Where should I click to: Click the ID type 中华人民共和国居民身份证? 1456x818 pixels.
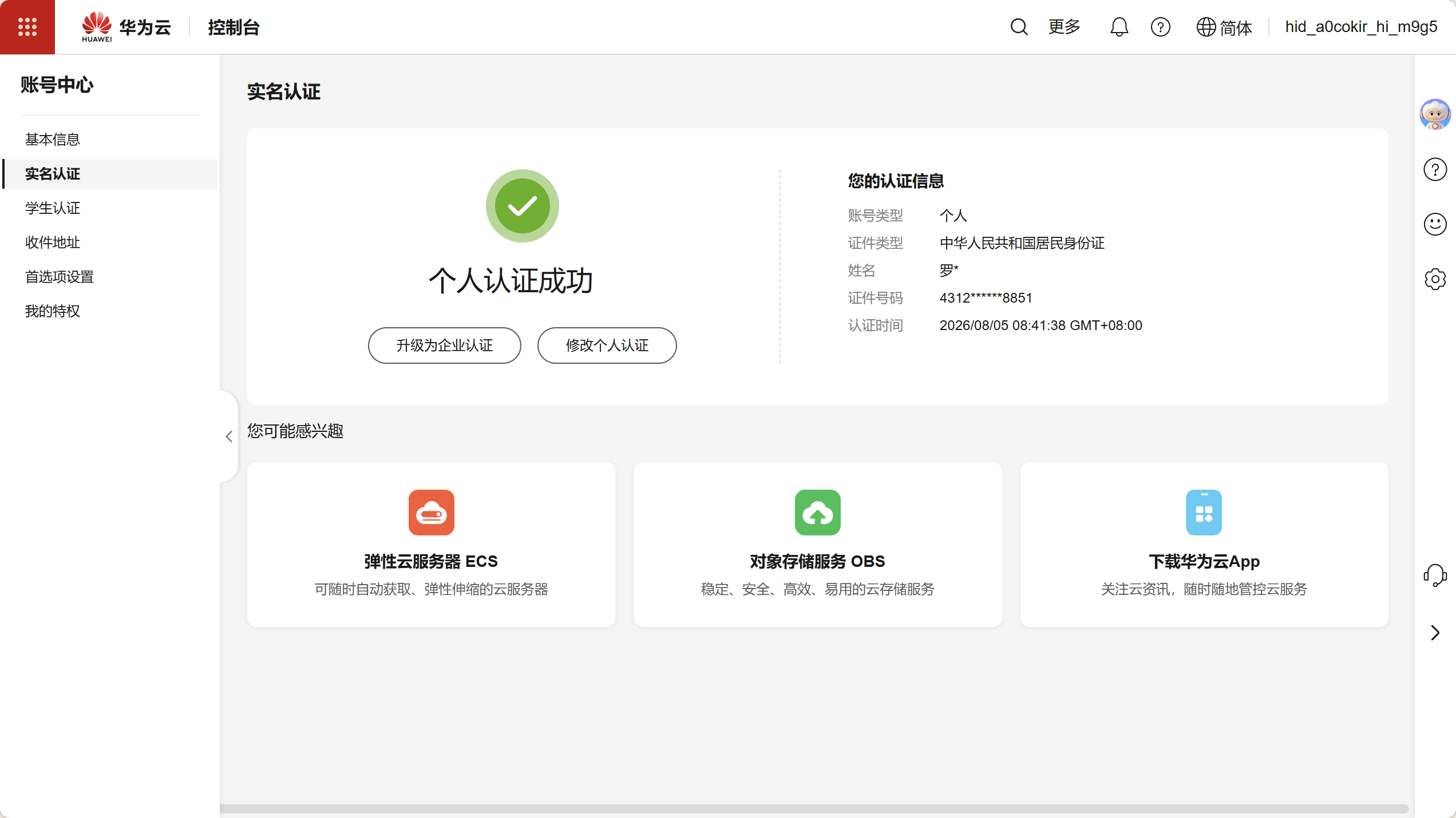point(1022,243)
